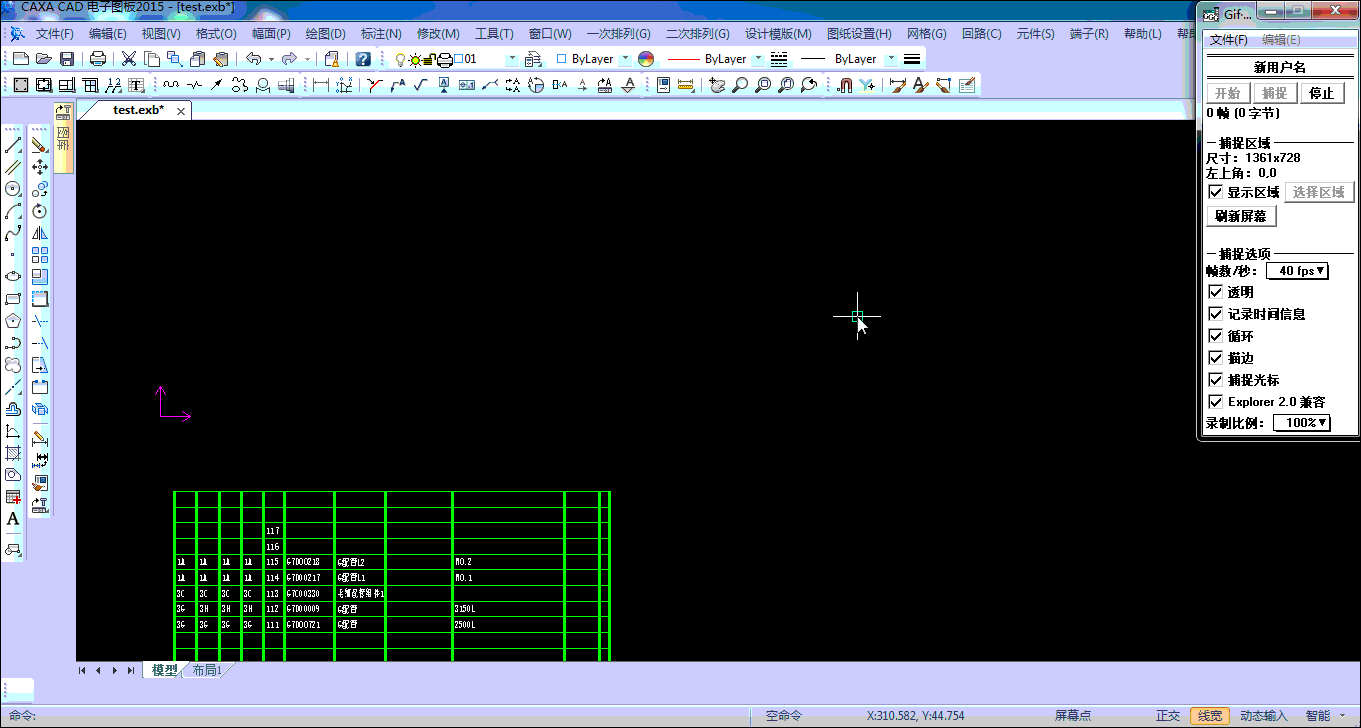The image size is (1361, 728).
Task: Toggle the 循环 checkbox
Action: coord(1216,336)
